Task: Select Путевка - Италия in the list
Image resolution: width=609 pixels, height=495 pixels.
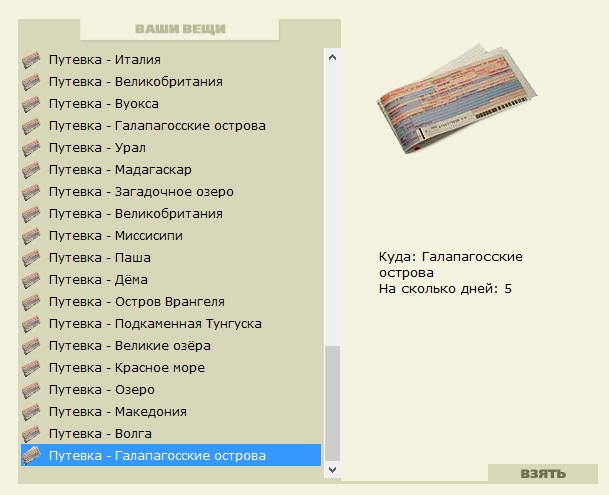Action: (x=171, y=60)
